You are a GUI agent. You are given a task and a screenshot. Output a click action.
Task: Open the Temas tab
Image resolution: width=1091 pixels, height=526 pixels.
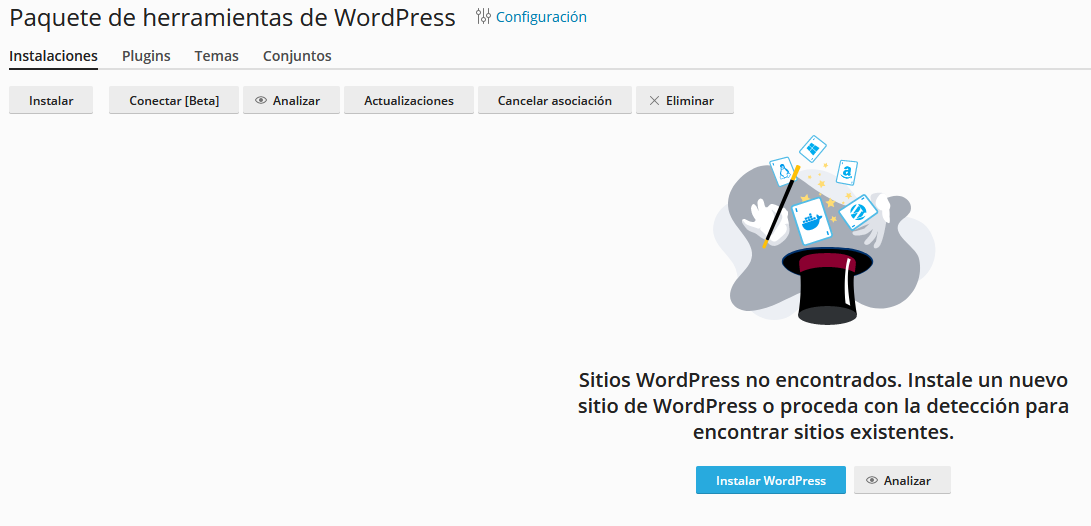click(x=216, y=56)
